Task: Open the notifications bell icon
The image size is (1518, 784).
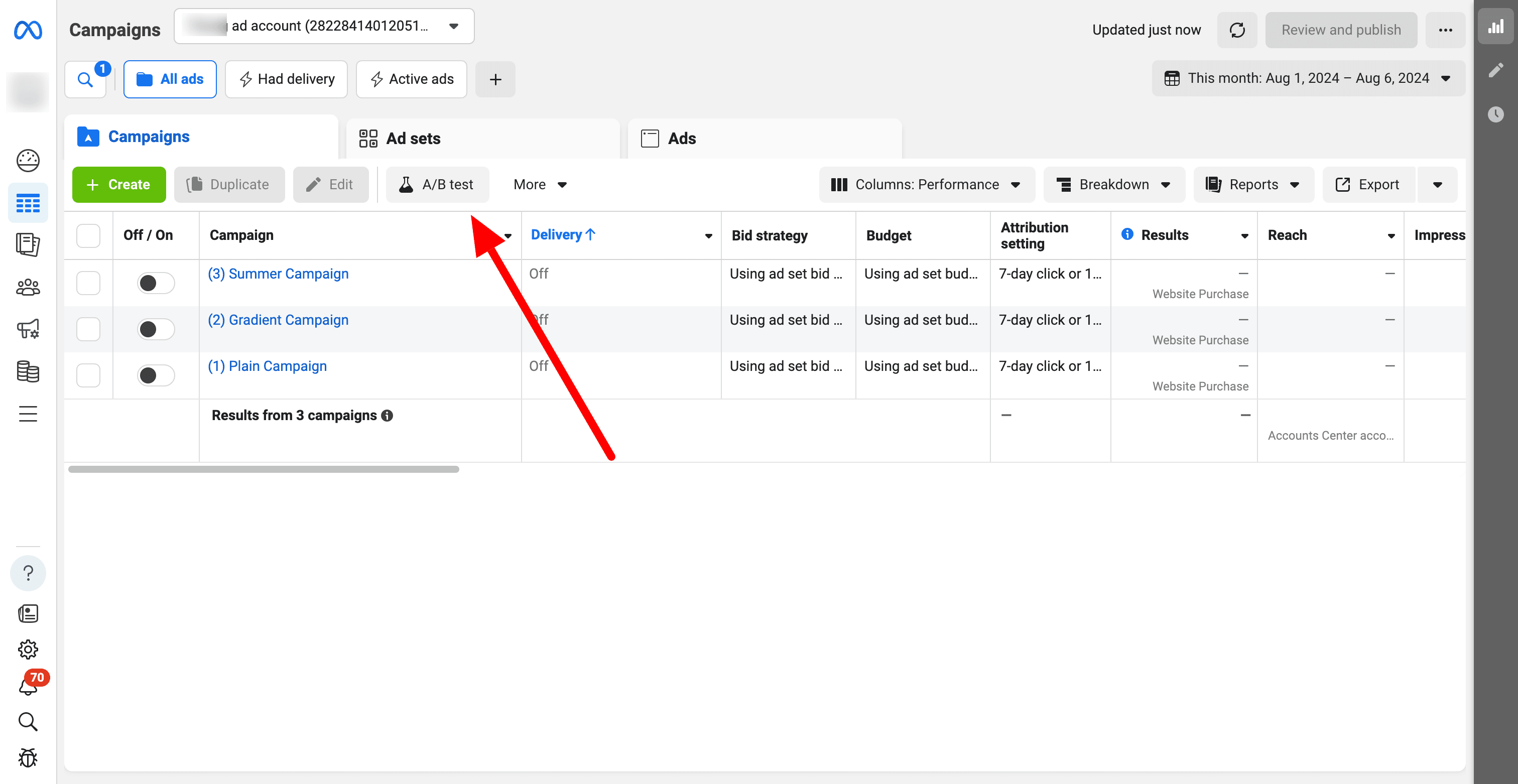Action: click(x=28, y=686)
